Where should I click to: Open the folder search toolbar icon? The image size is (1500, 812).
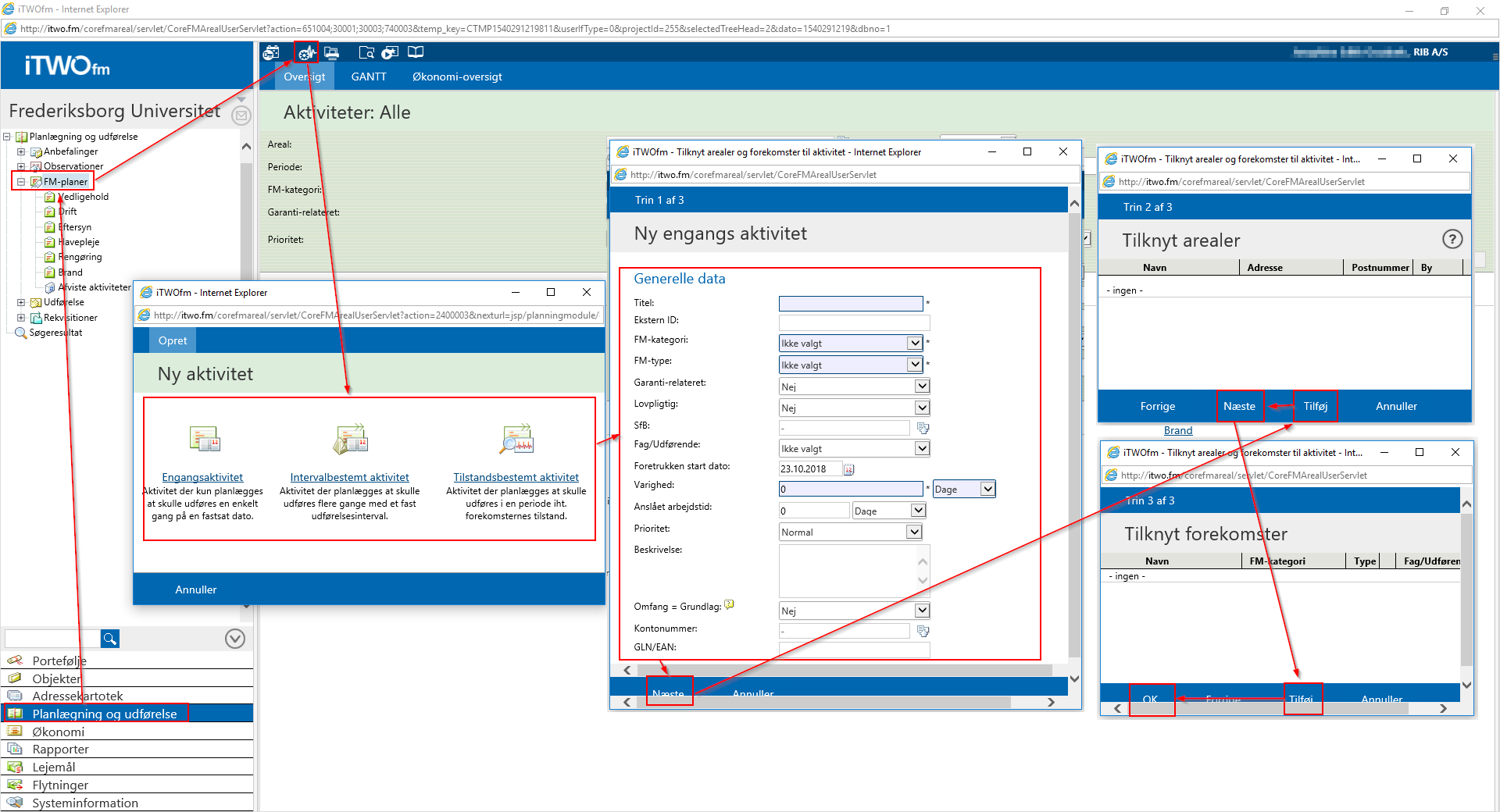(366, 52)
